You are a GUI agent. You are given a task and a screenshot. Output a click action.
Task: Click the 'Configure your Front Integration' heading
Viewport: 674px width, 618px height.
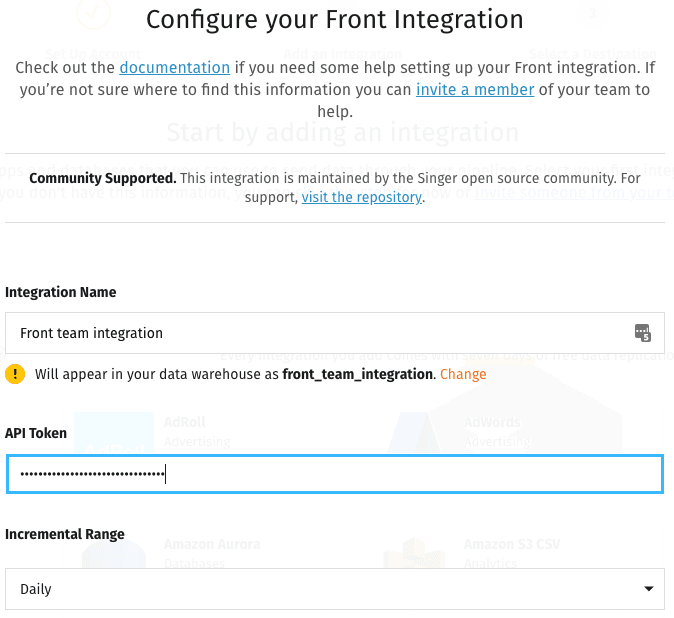tap(335, 20)
